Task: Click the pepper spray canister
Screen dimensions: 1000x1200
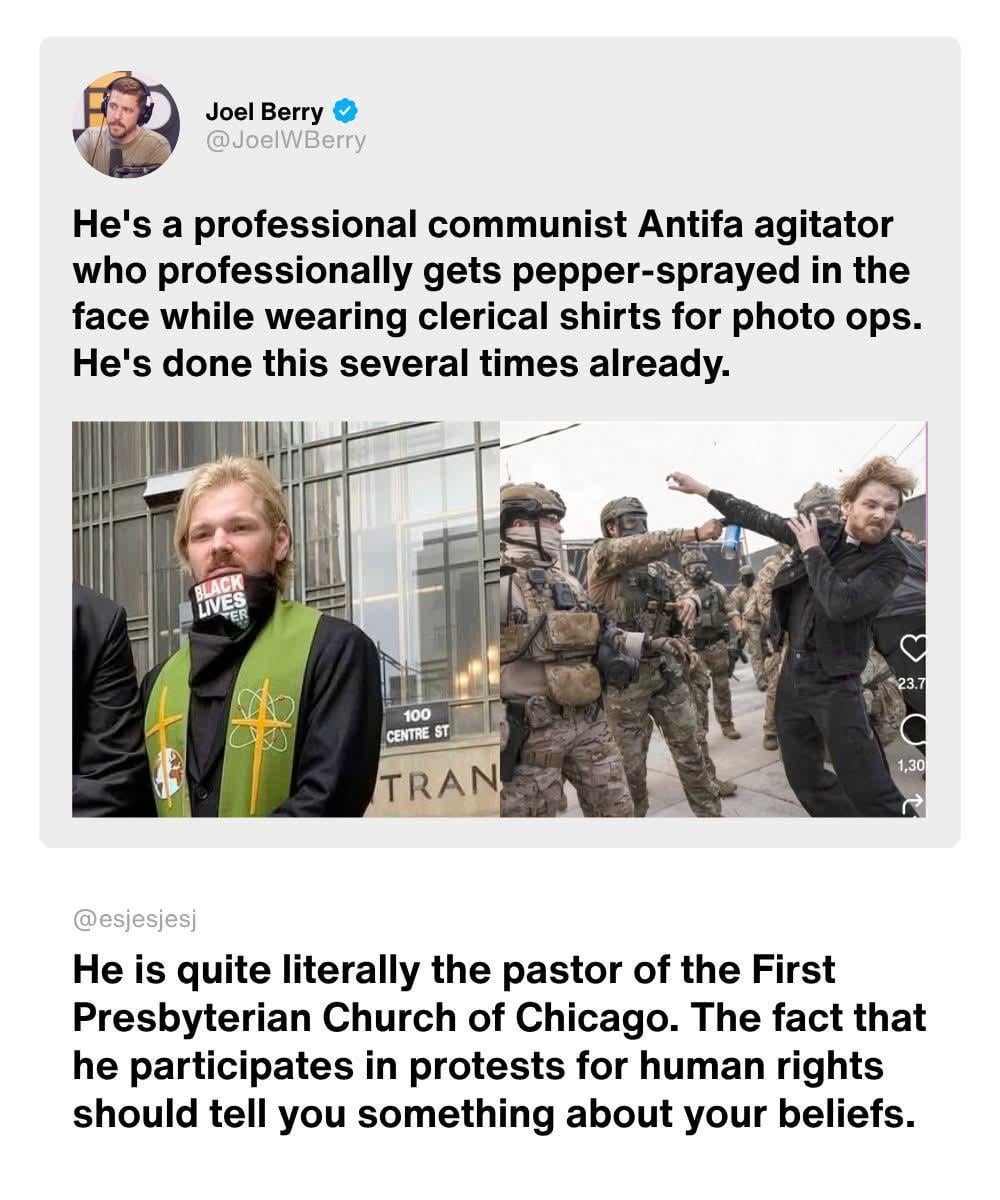Action: [733, 541]
